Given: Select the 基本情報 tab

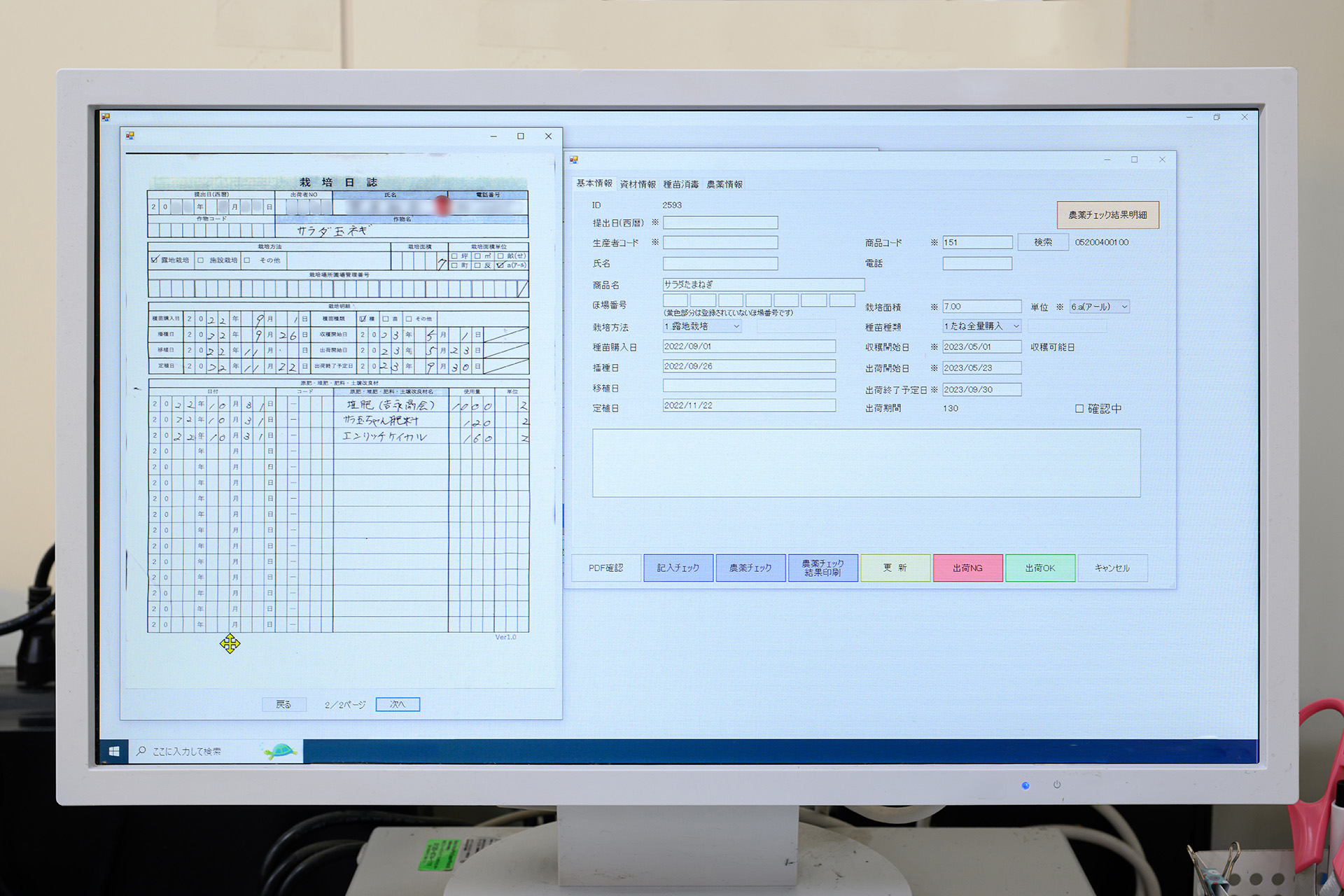Looking at the screenshot, I should click(x=594, y=183).
